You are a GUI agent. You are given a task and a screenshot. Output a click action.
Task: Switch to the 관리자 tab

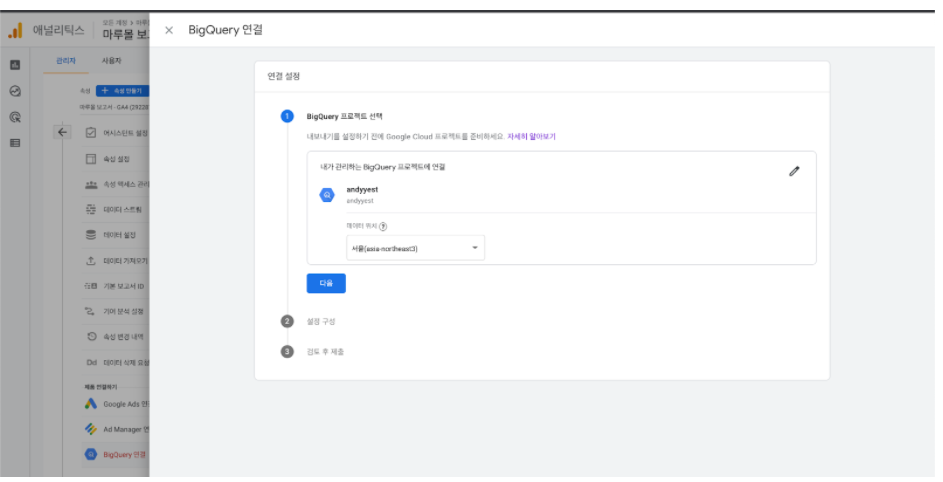66,61
